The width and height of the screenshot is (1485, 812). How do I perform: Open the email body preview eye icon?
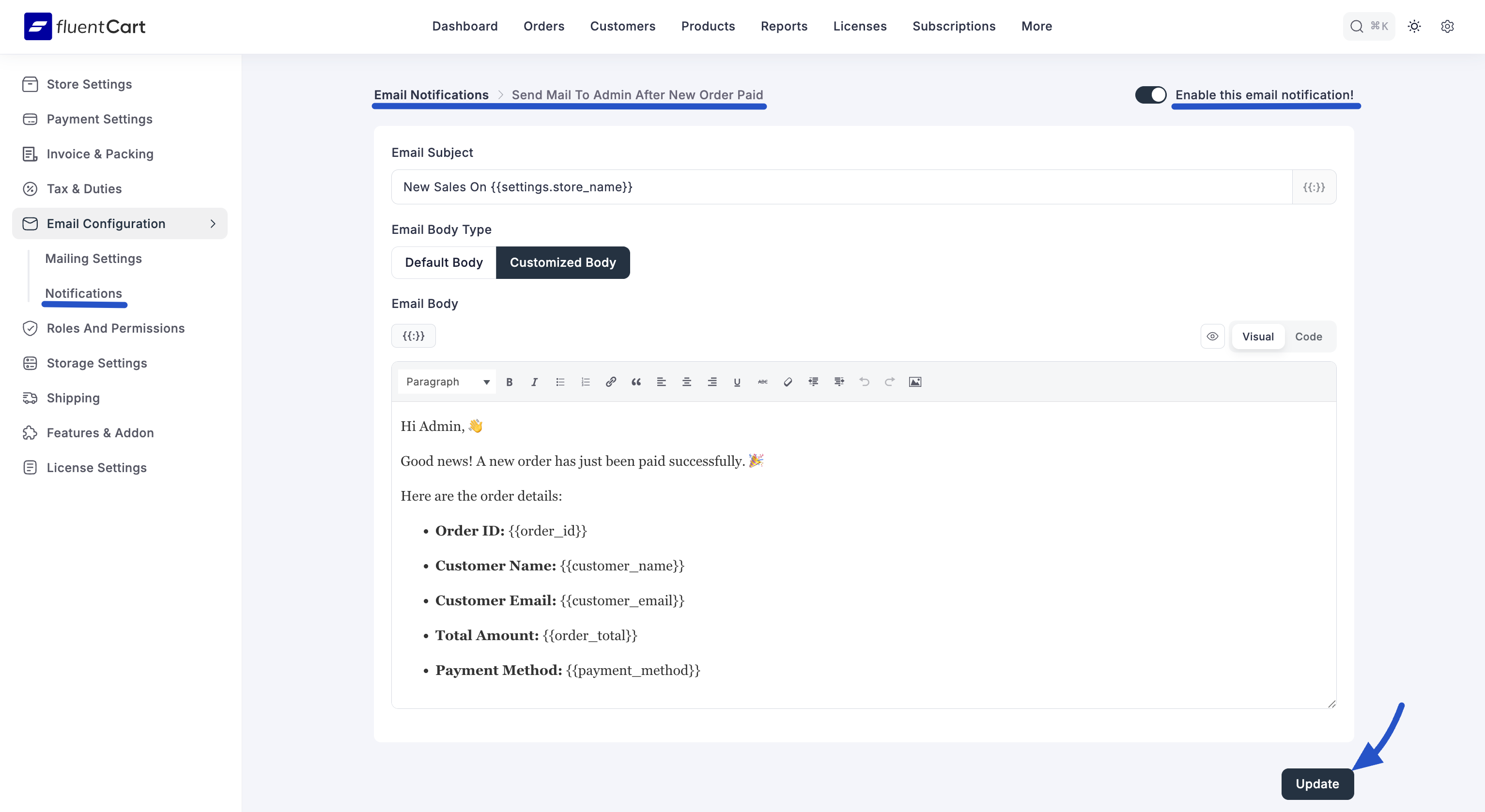click(x=1212, y=336)
